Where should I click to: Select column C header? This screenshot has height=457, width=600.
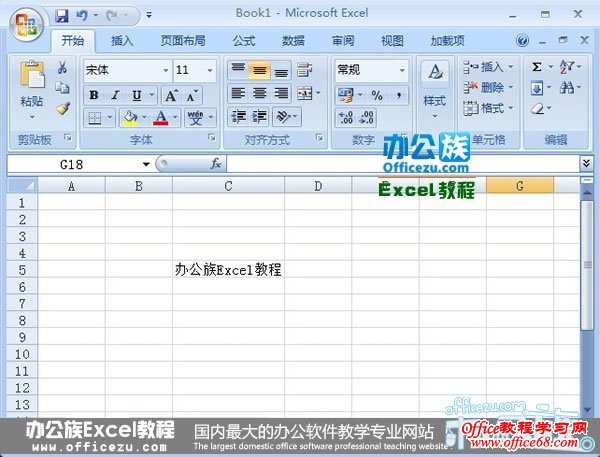228,186
